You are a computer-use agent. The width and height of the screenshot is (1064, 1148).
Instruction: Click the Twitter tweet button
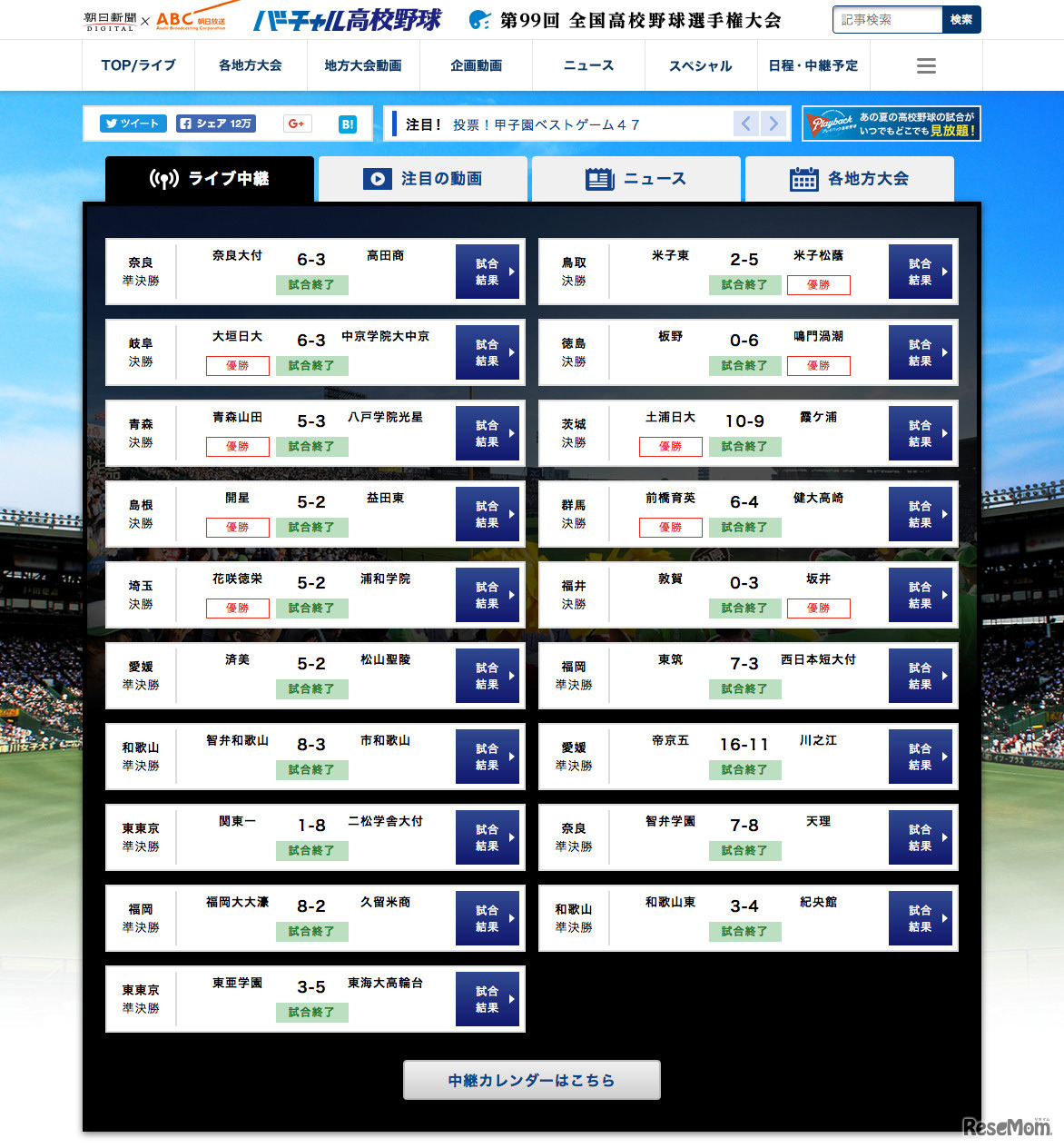[x=133, y=124]
